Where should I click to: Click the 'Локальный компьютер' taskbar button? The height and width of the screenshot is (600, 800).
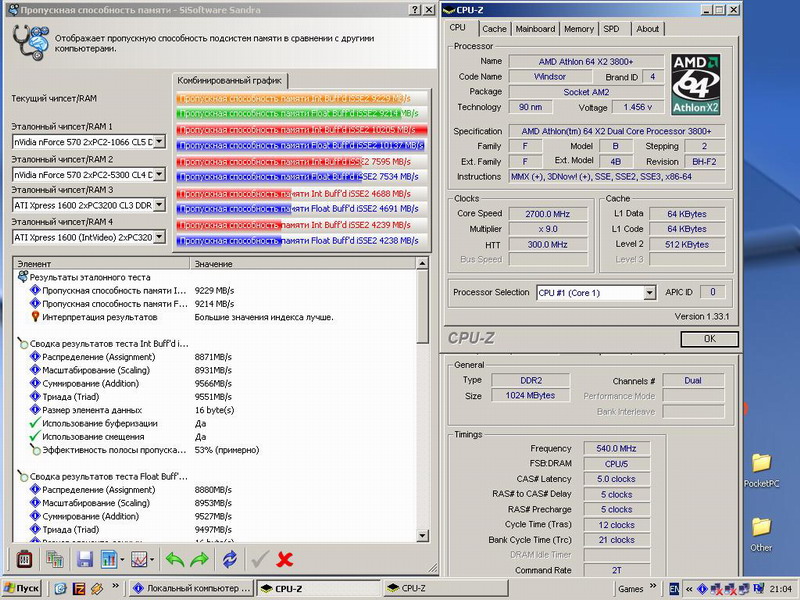192,588
